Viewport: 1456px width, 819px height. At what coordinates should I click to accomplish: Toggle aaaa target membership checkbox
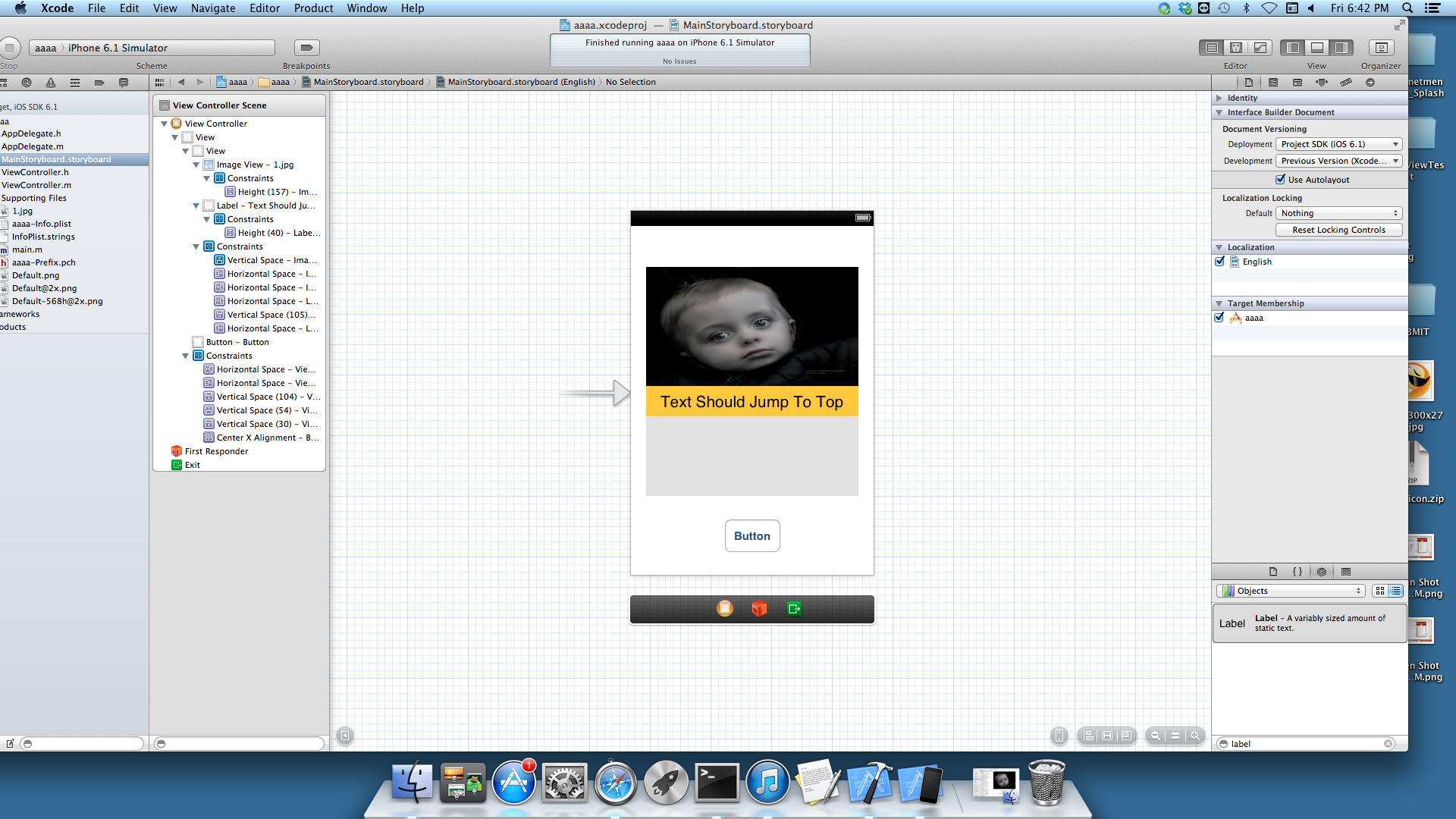pyautogui.click(x=1219, y=318)
